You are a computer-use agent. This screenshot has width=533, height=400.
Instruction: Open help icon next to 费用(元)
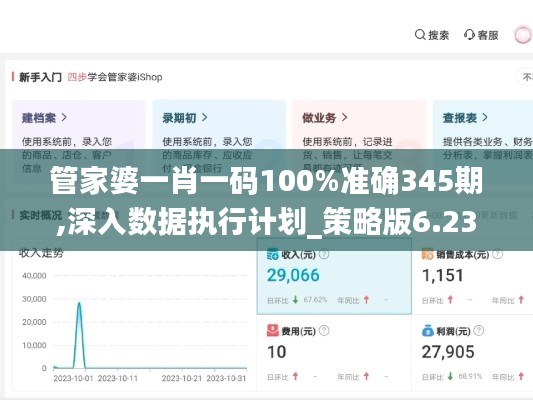click(324, 331)
